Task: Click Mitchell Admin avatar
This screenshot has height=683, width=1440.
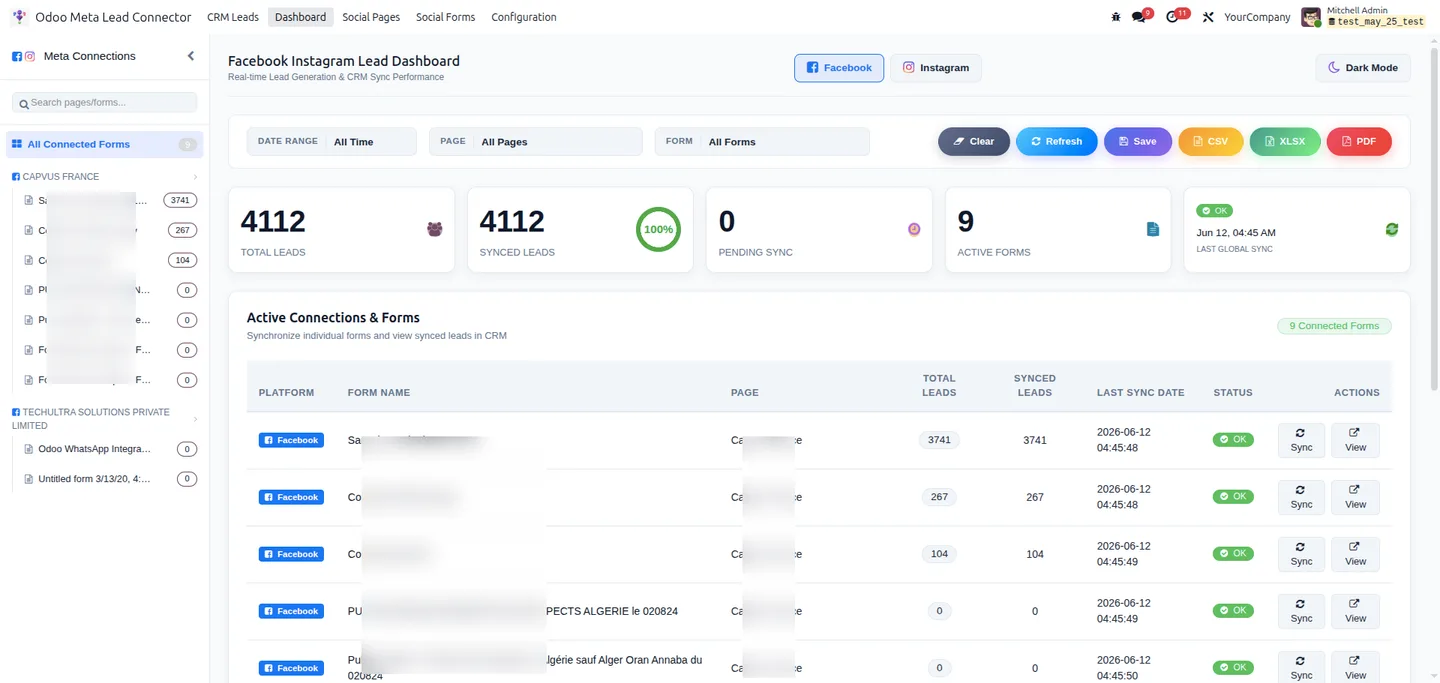Action: [x=1311, y=17]
